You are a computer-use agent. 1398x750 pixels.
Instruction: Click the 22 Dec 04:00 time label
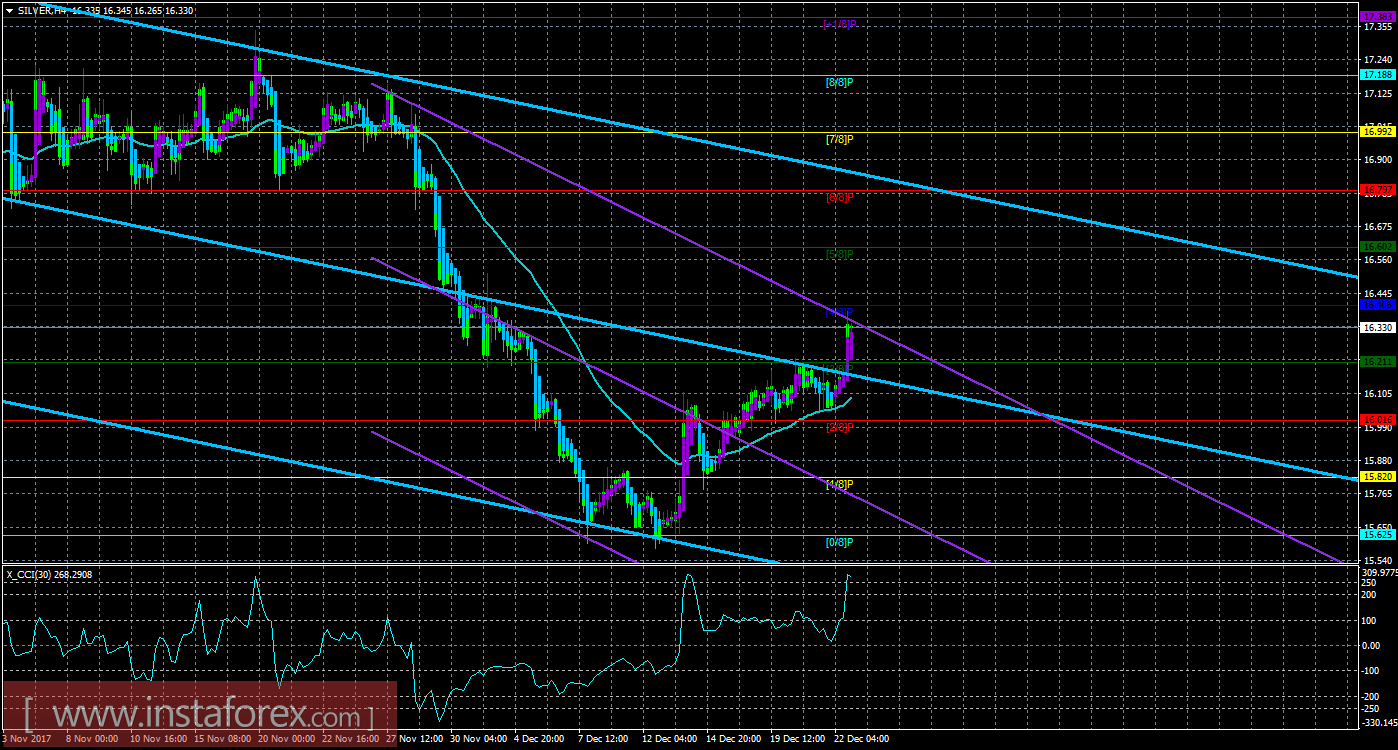[x=862, y=739]
